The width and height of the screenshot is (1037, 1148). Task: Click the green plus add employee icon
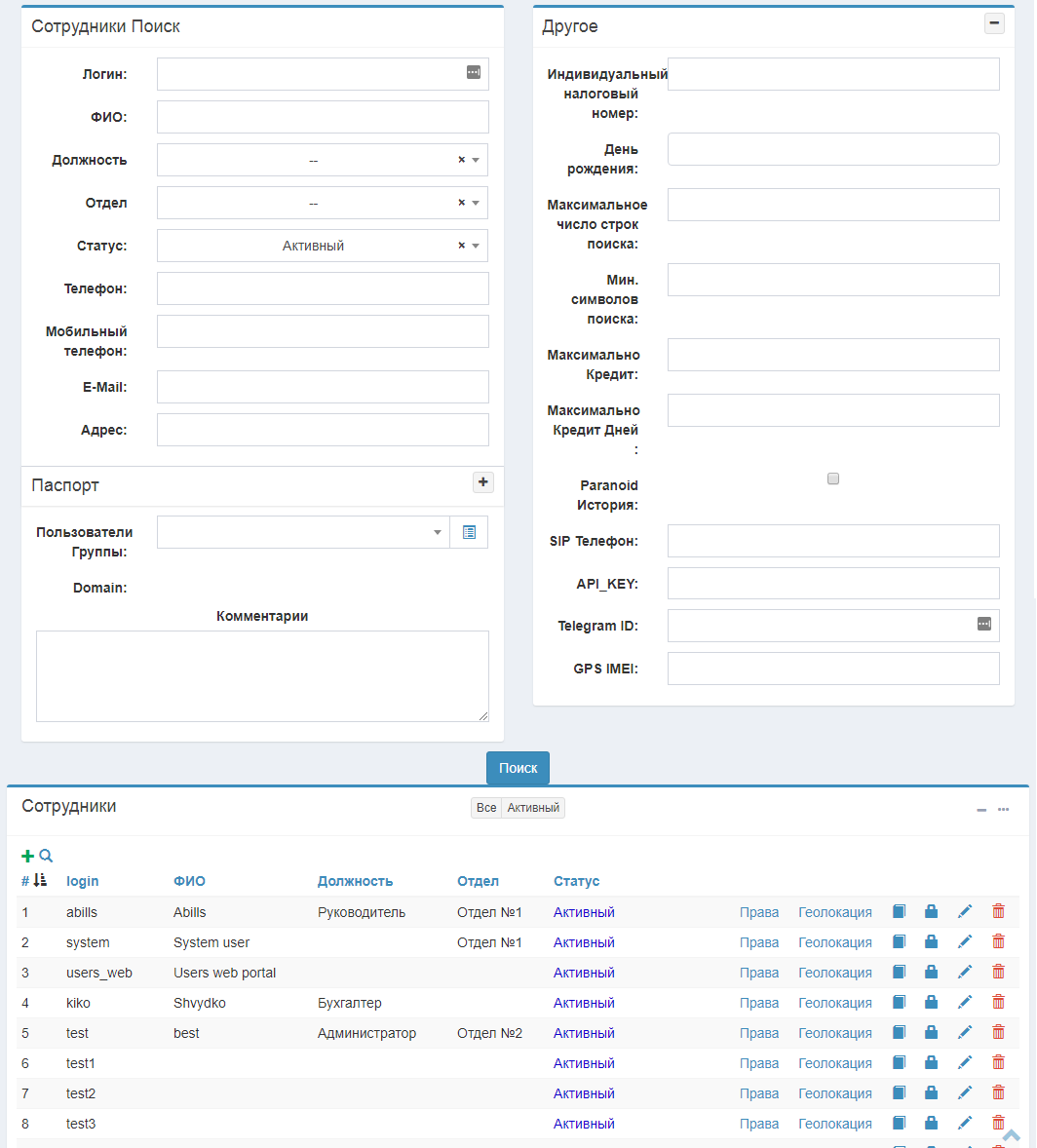(x=27, y=856)
